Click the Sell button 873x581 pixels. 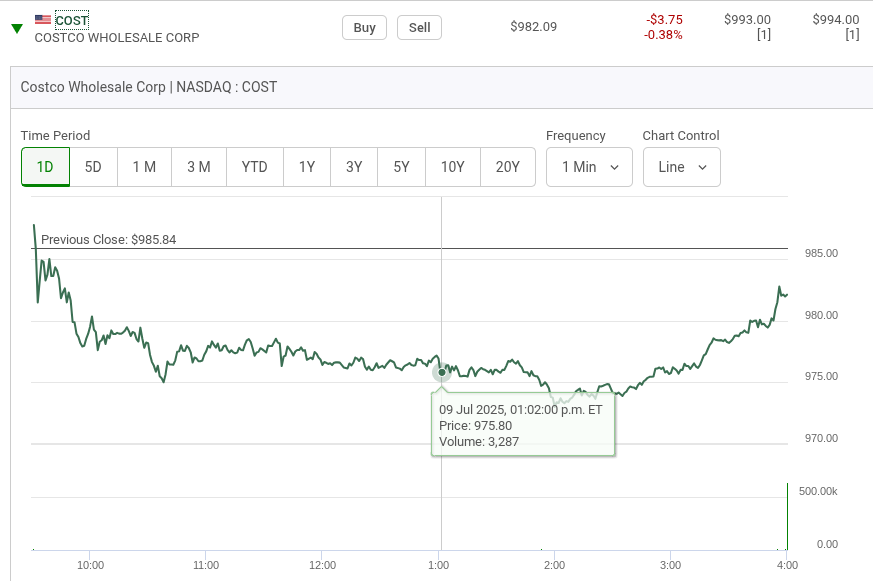point(419,28)
